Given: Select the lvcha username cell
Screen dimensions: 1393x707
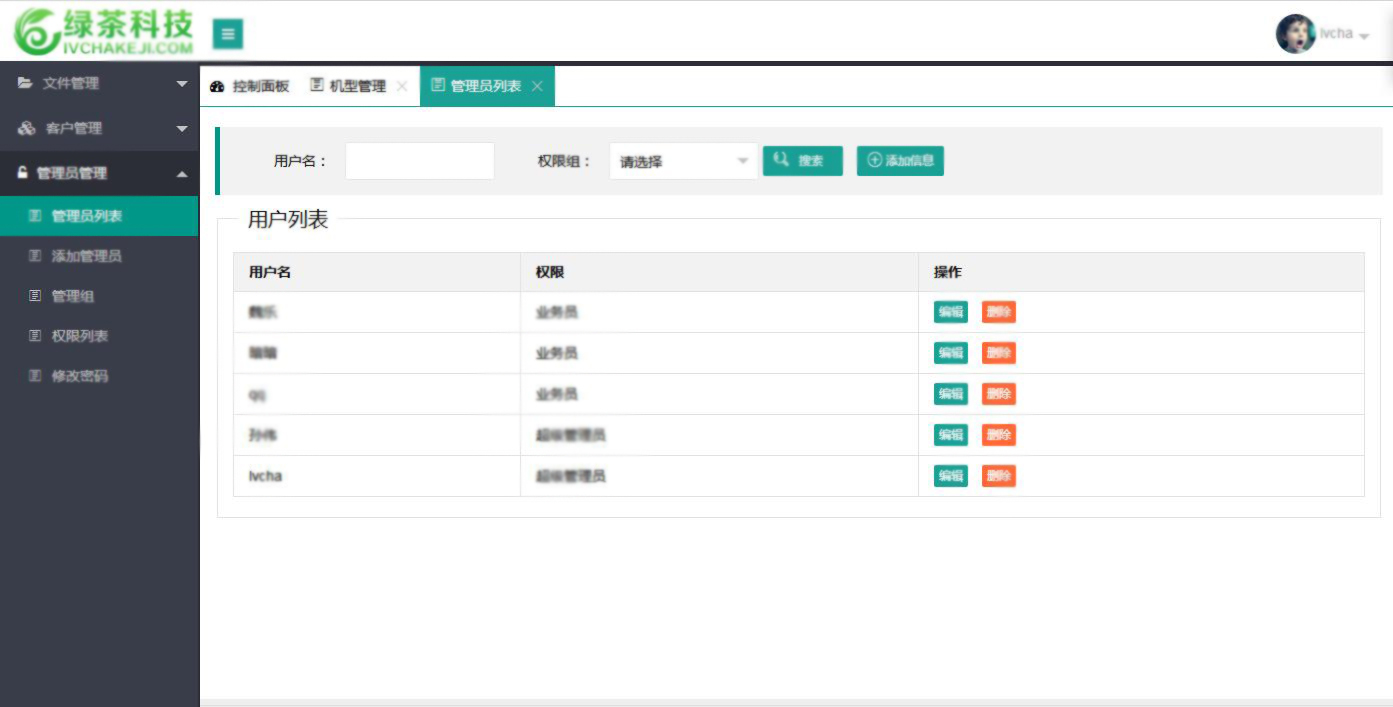Looking at the screenshot, I should tap(377, 476).
